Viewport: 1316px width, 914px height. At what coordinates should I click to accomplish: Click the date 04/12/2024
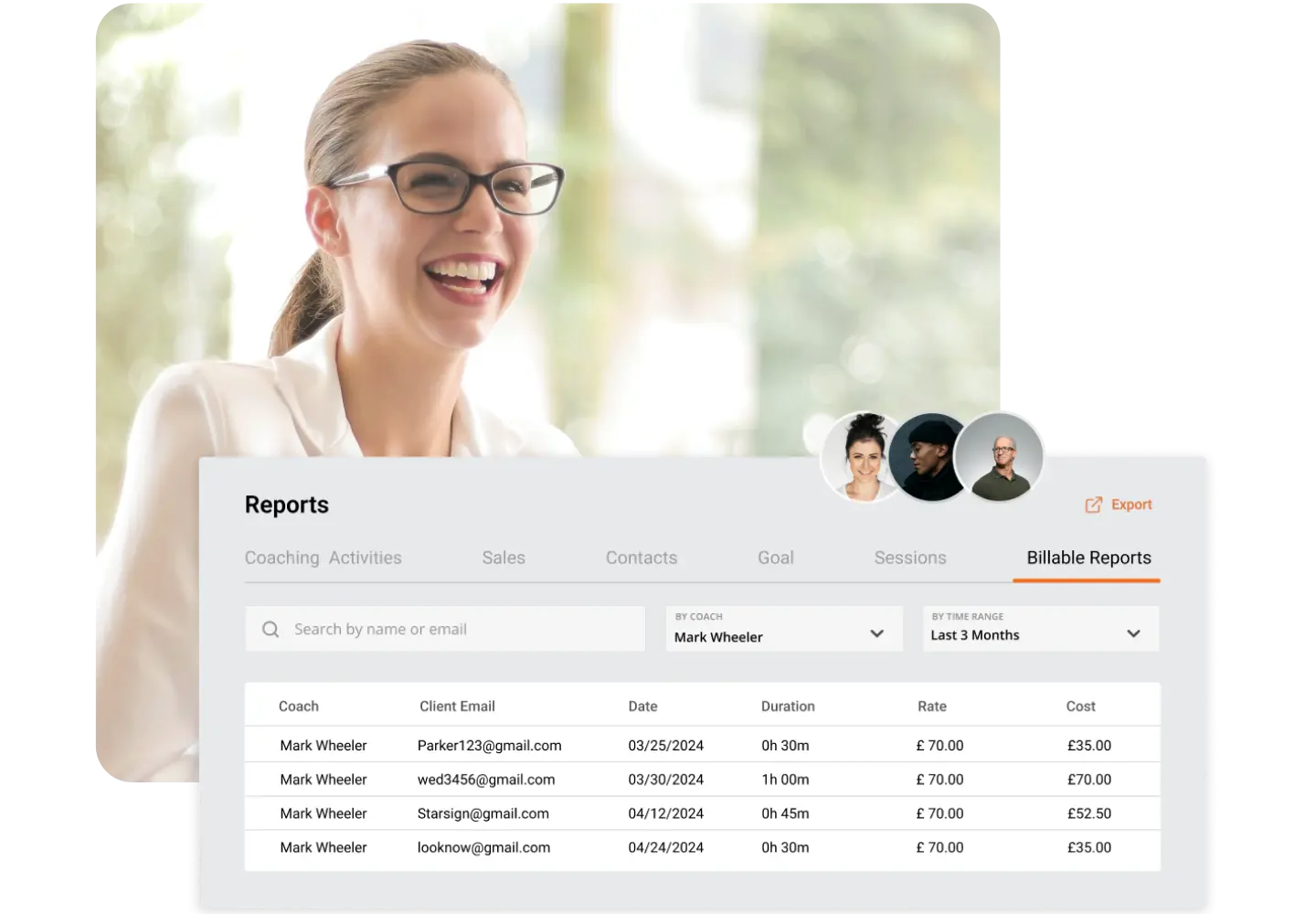[x=666, y=813]
